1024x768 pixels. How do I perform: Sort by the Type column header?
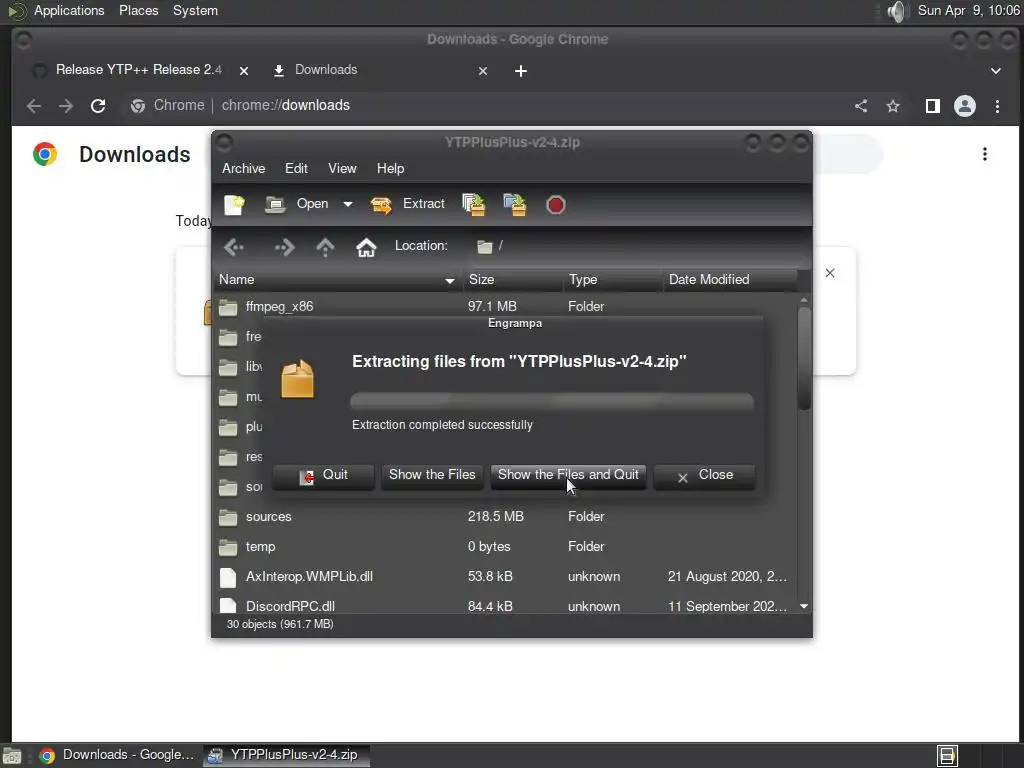pyautogui.click(x=613, y=280)
